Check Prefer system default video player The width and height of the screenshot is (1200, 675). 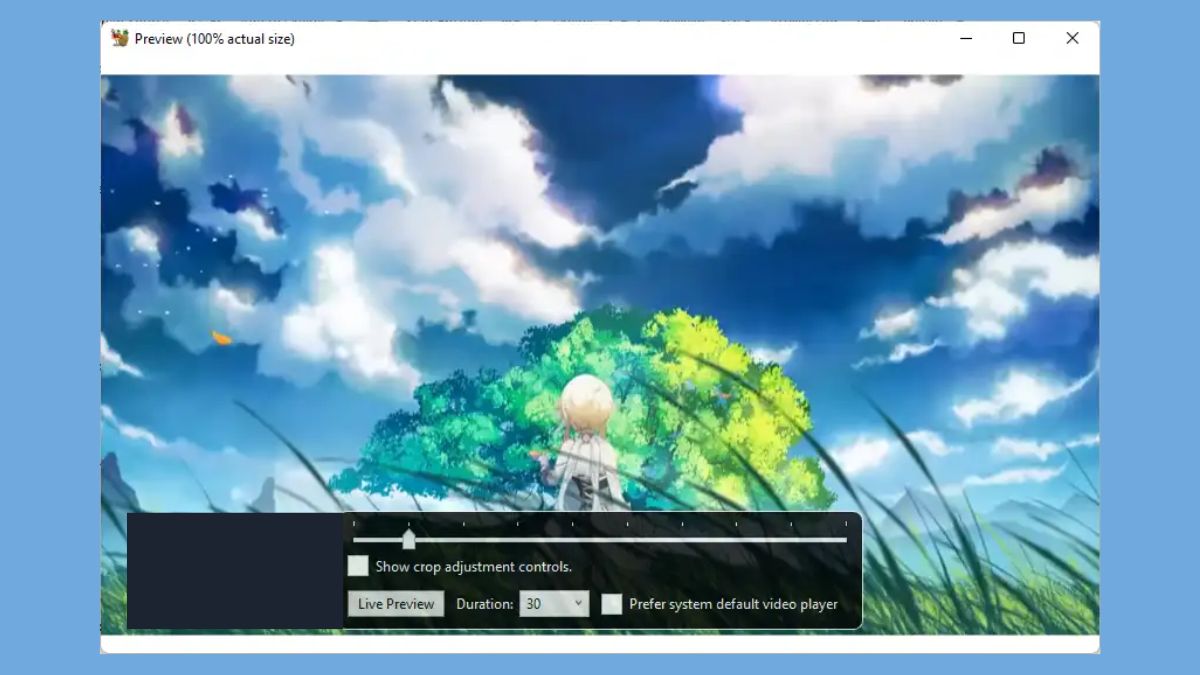(612, 604)
